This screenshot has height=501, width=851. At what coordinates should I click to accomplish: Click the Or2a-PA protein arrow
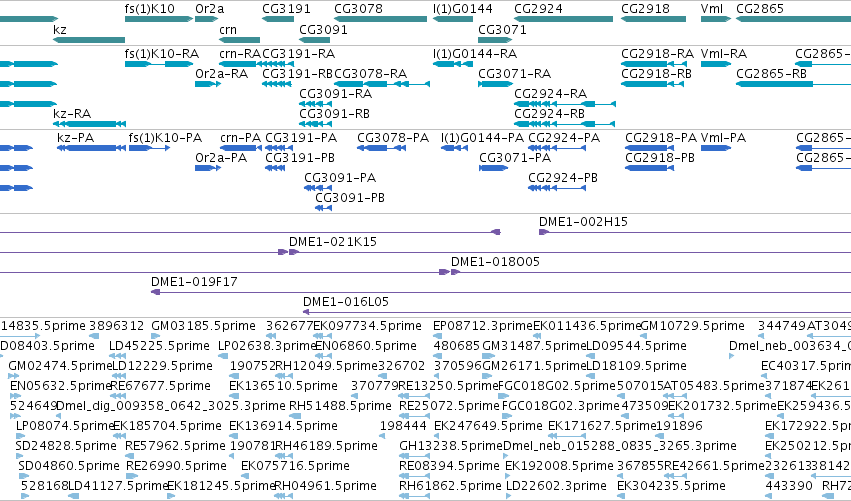click(208, 168)
